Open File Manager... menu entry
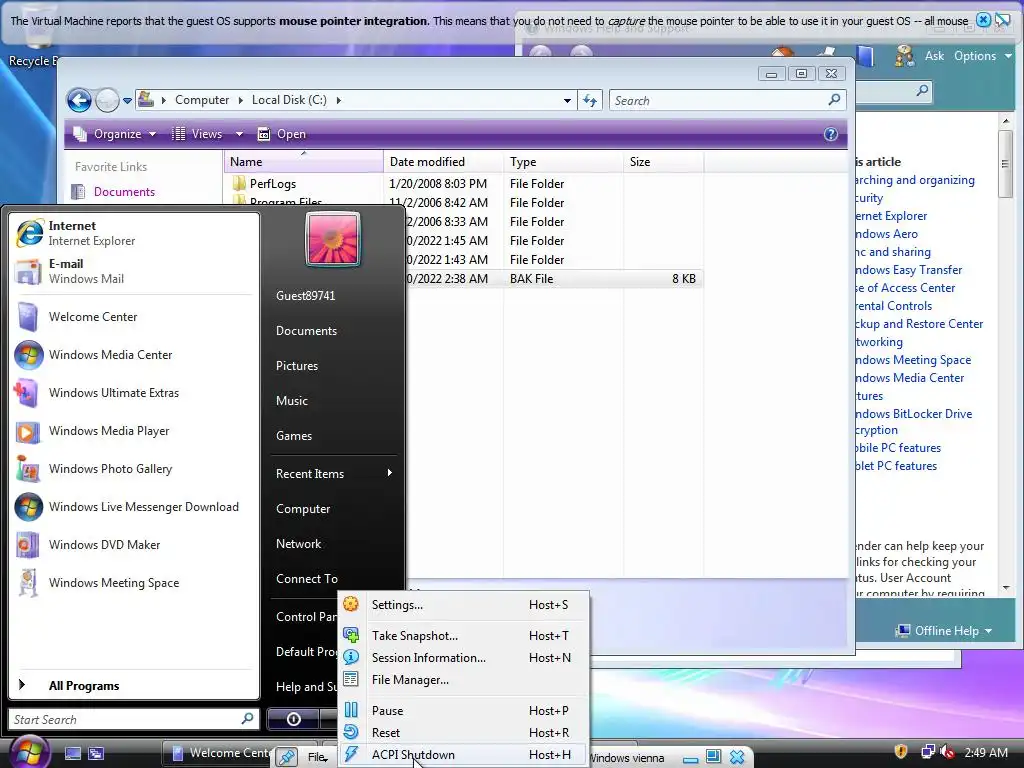This screenshot has height=768, width=1024. 464,680
